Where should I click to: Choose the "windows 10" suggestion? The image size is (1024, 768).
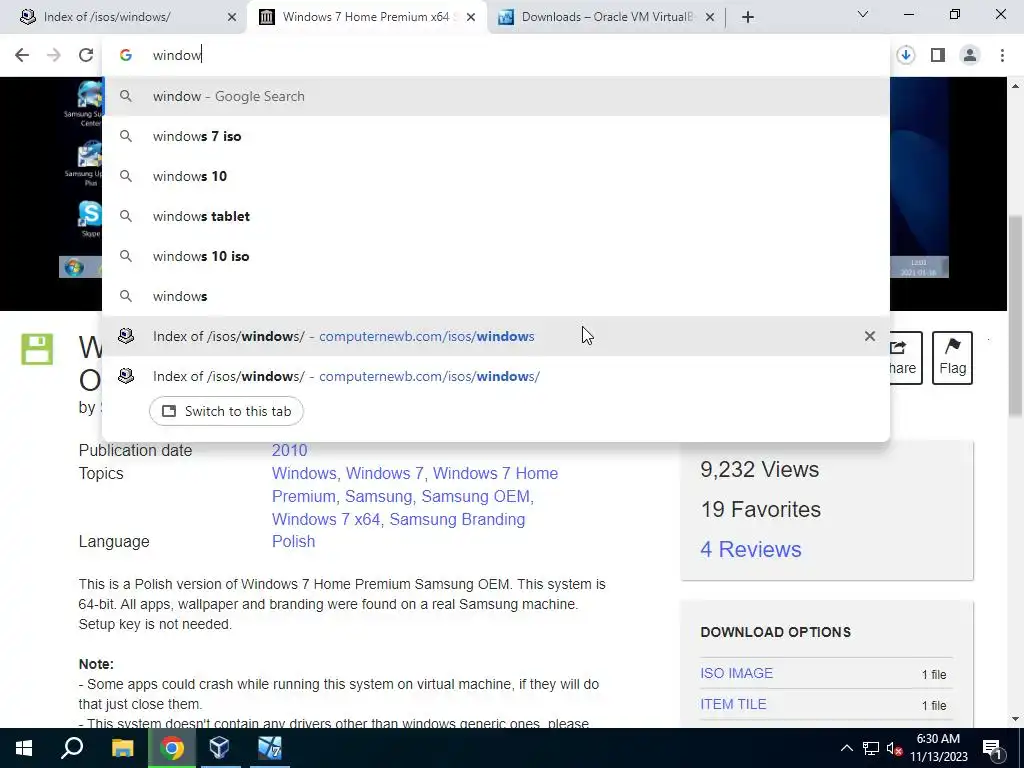point(496,176)
